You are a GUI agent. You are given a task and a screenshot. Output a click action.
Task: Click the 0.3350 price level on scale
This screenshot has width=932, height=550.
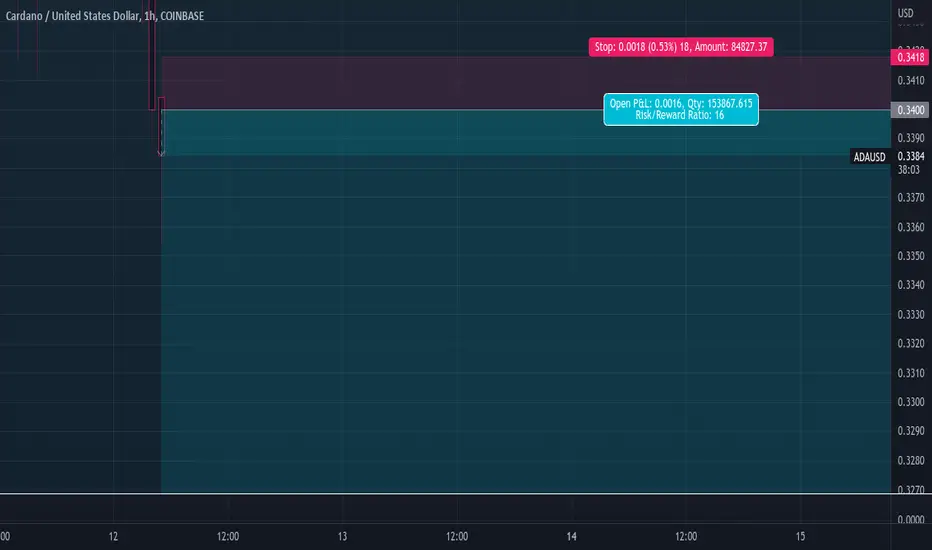[911, 256]
